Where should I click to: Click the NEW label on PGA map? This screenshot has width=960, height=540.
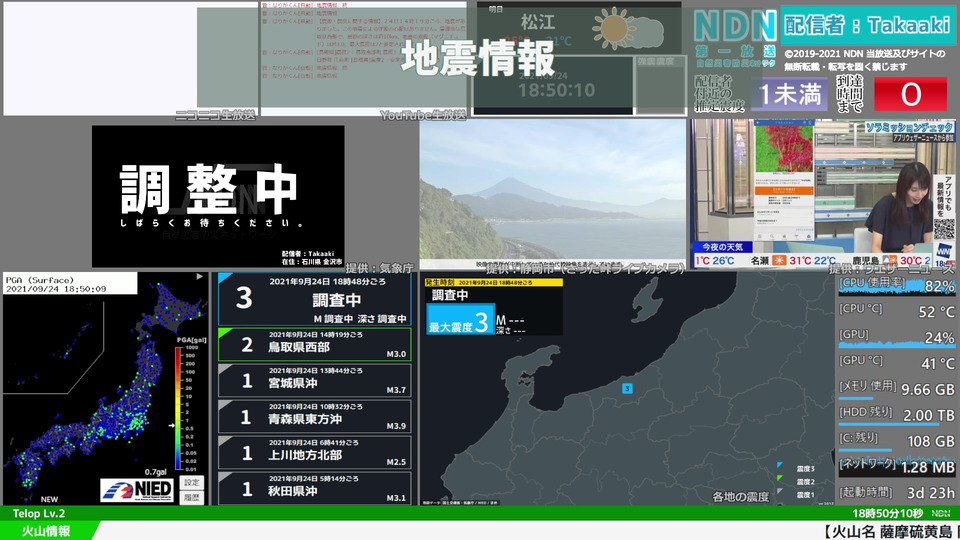point(50,499)
